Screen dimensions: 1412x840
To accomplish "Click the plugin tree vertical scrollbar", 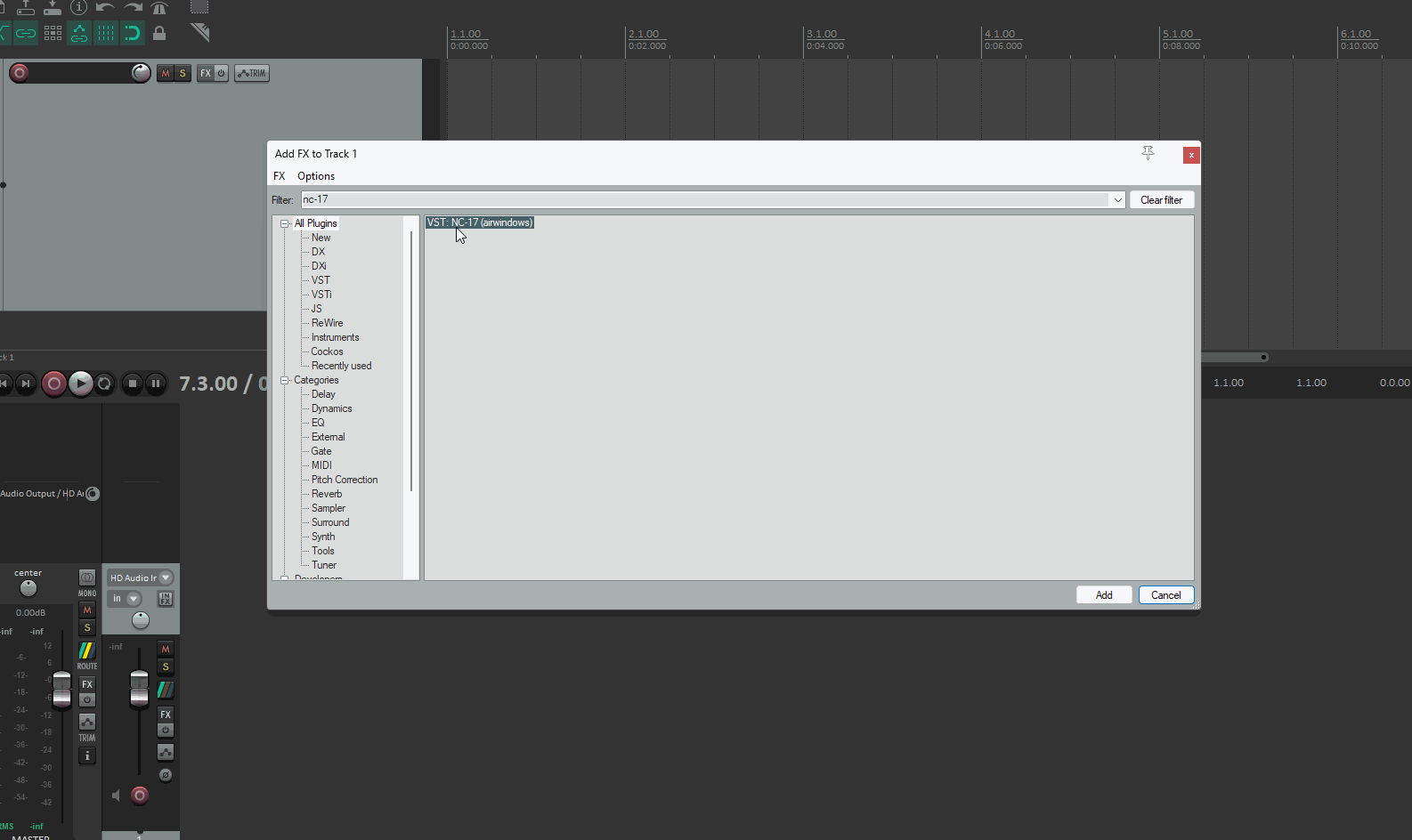I will tap(411, 360).
